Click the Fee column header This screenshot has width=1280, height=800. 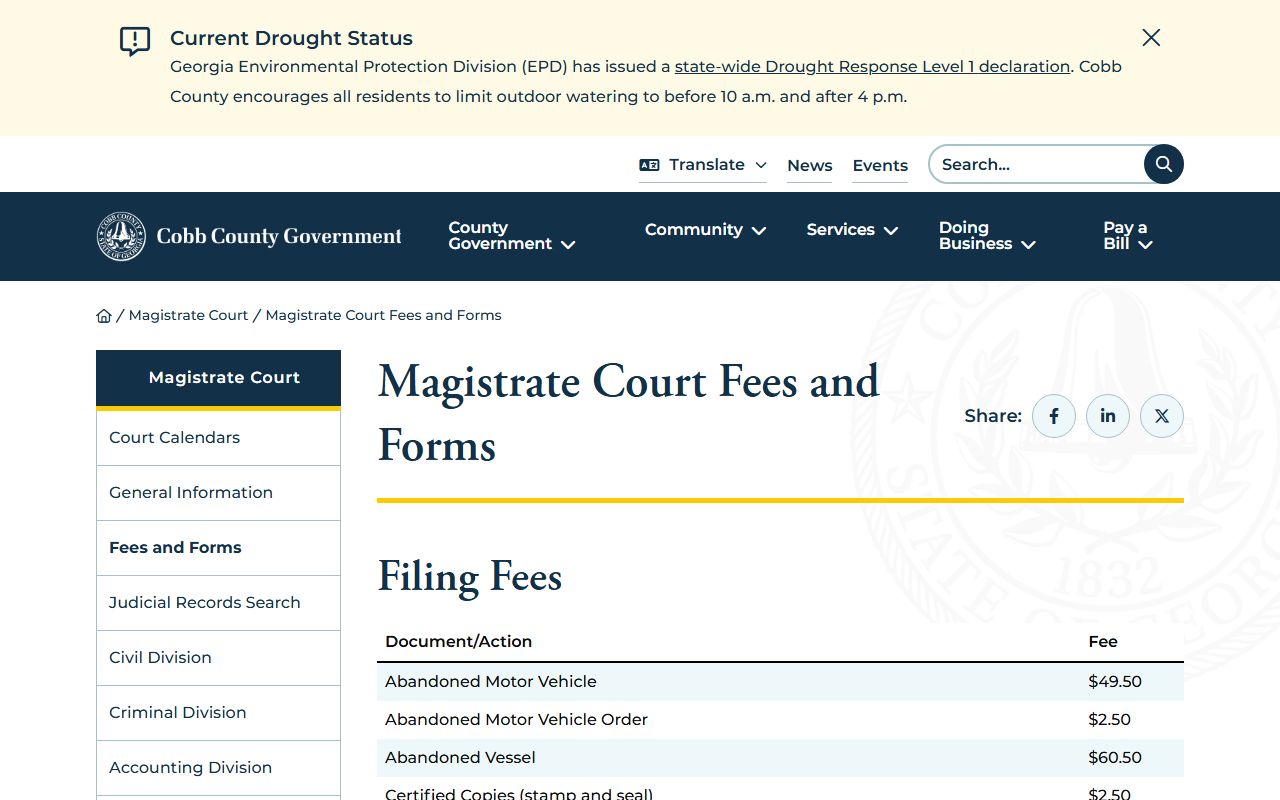click(1103, 642)
